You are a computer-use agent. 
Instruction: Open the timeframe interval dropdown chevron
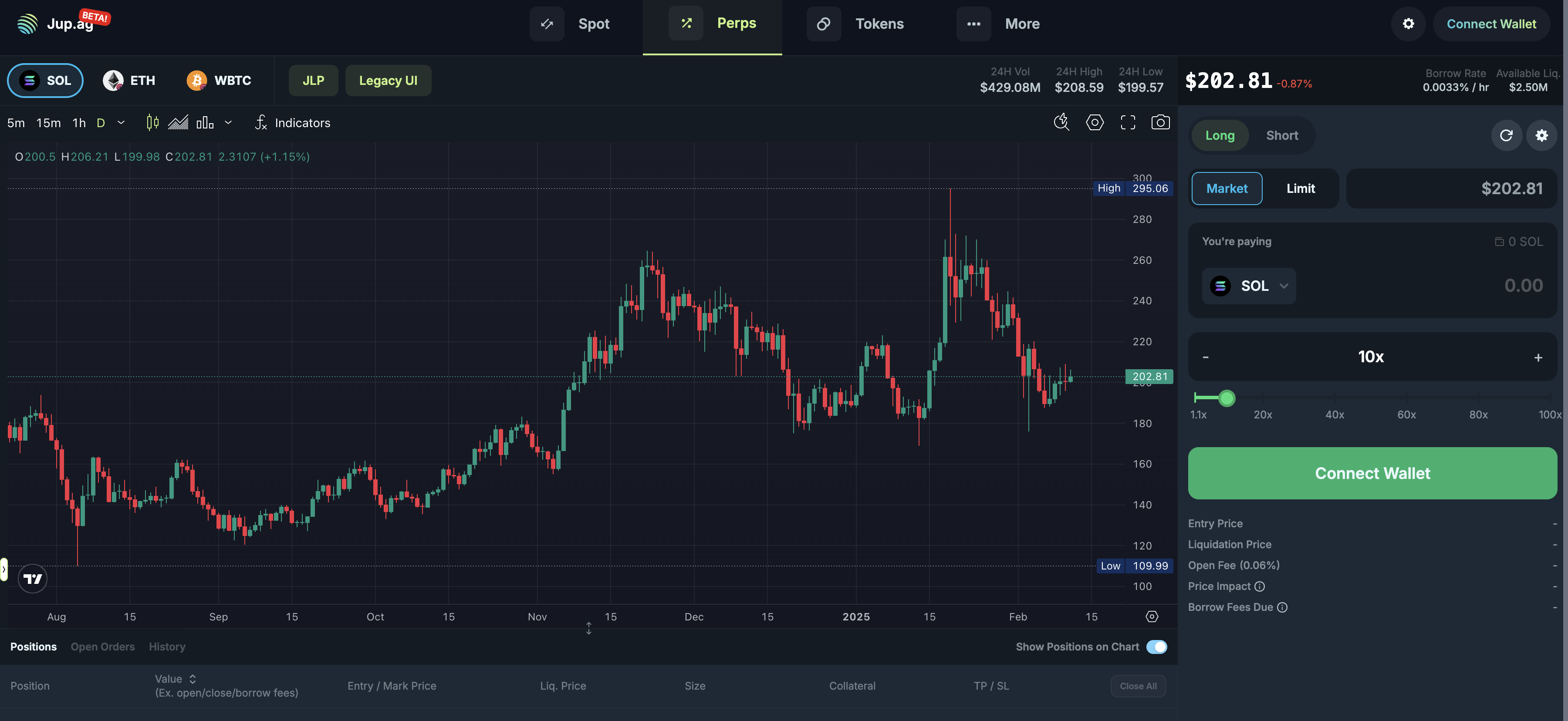121,123
